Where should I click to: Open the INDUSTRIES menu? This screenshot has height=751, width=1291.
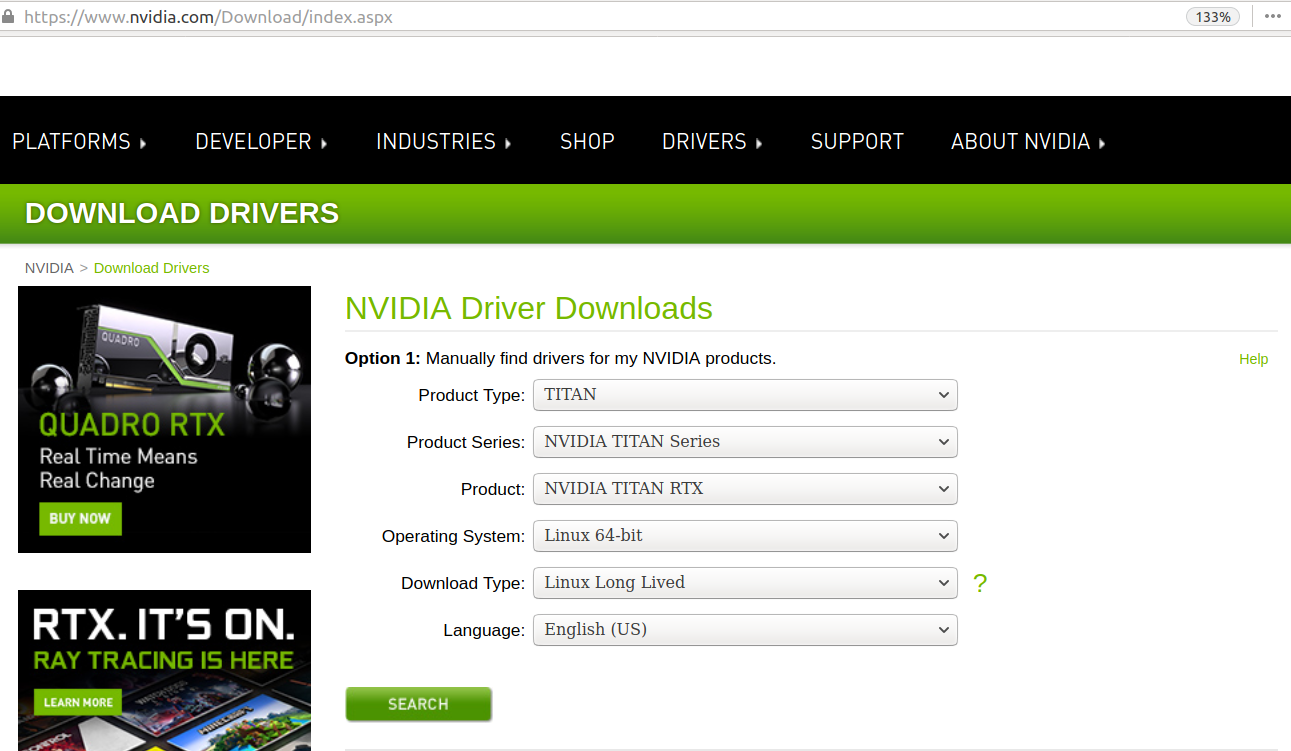pos(444,142)
